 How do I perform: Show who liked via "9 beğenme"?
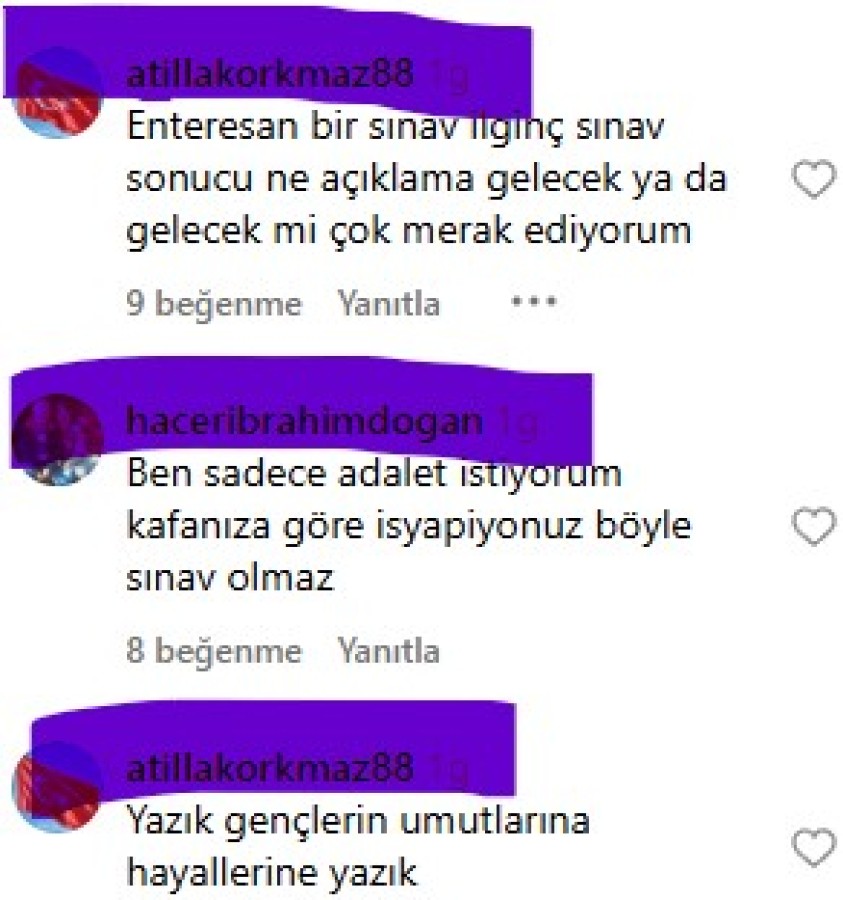(x=213, y=304)
